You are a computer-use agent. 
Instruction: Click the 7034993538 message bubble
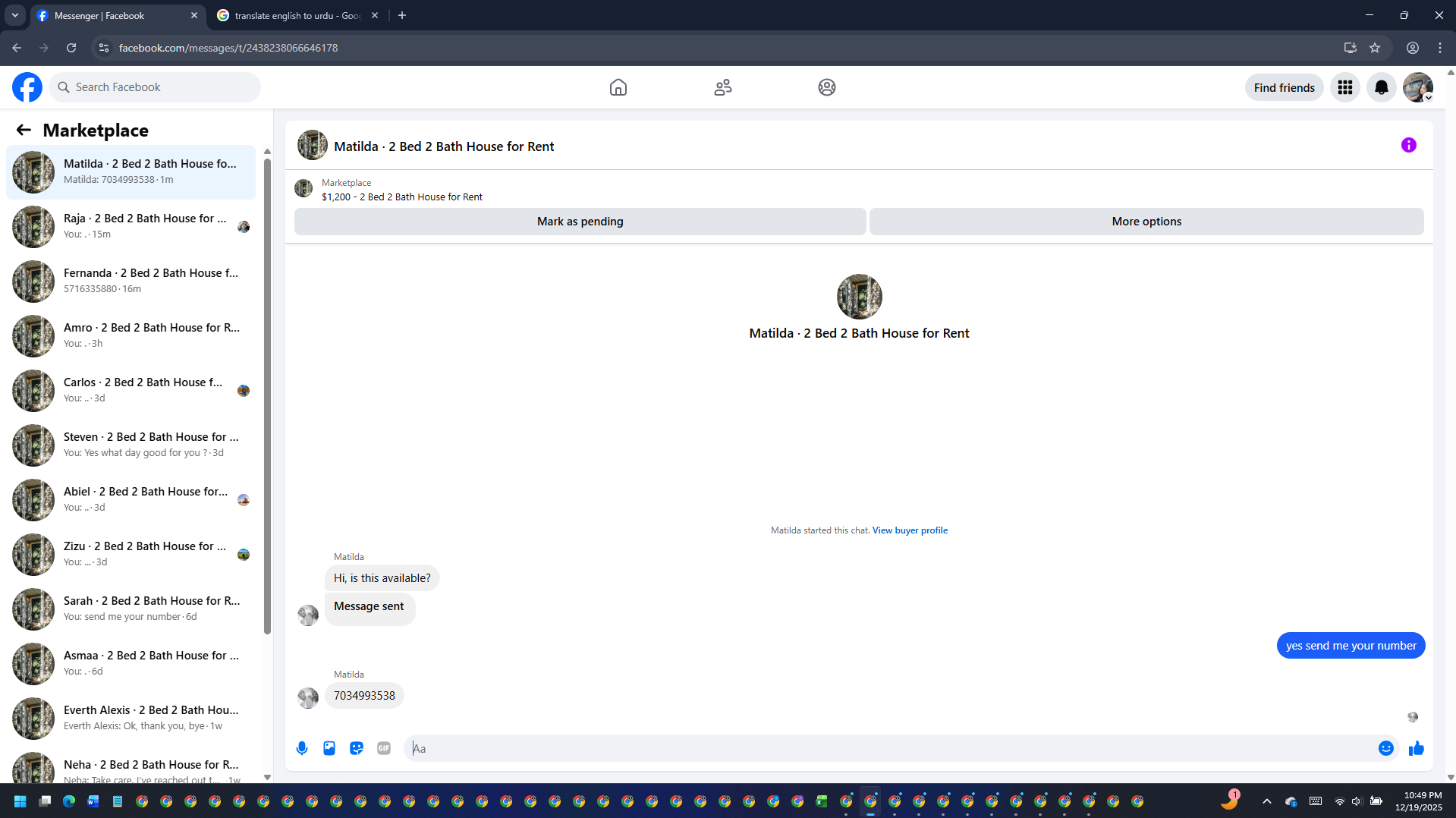pos(364,696)
